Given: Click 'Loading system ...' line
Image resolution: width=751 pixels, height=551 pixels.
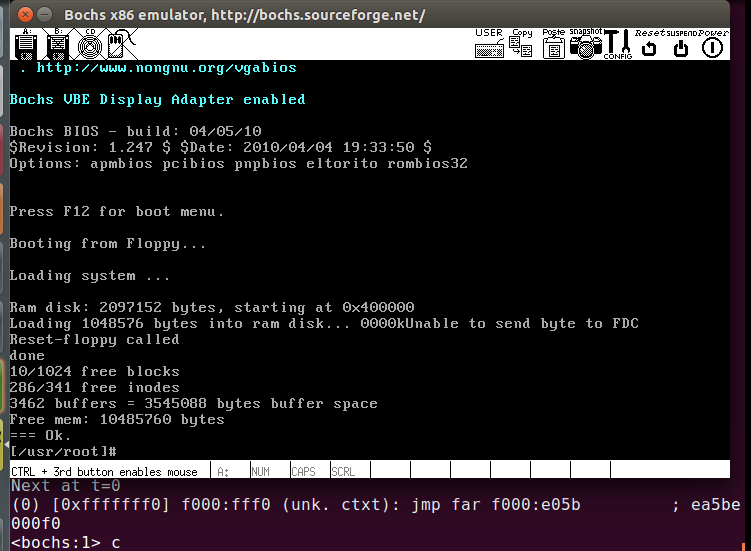Looking at the screenshot, I should 90,276.
